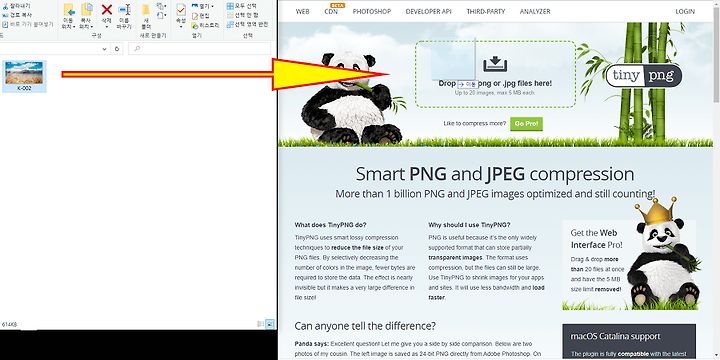
Task: Click the 'Can anyone tell the difference?' heading
Action: tap(365, 326)
